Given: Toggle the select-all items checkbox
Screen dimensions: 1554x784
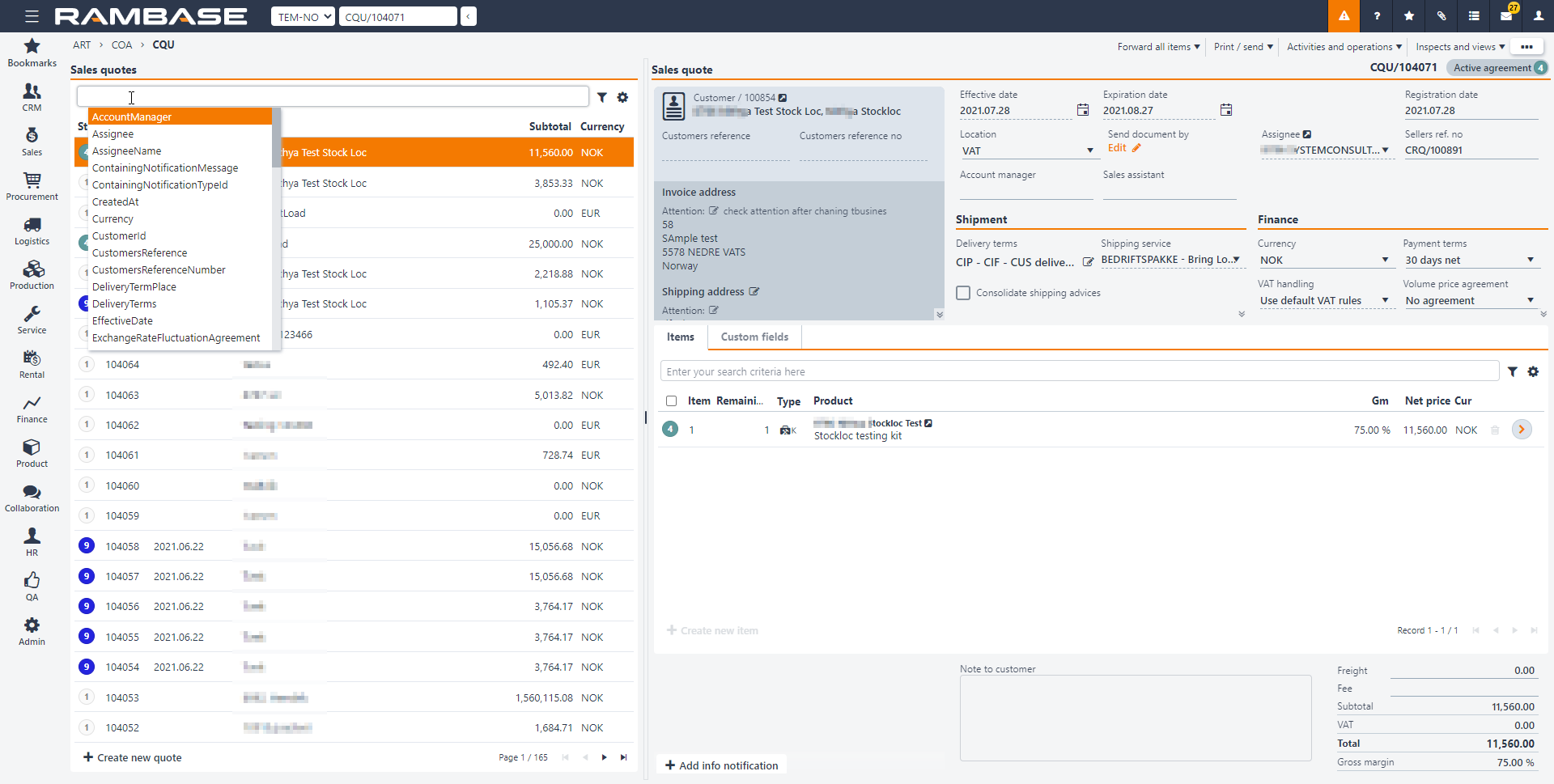Looking at the screenshot, I should coord(671,401).
